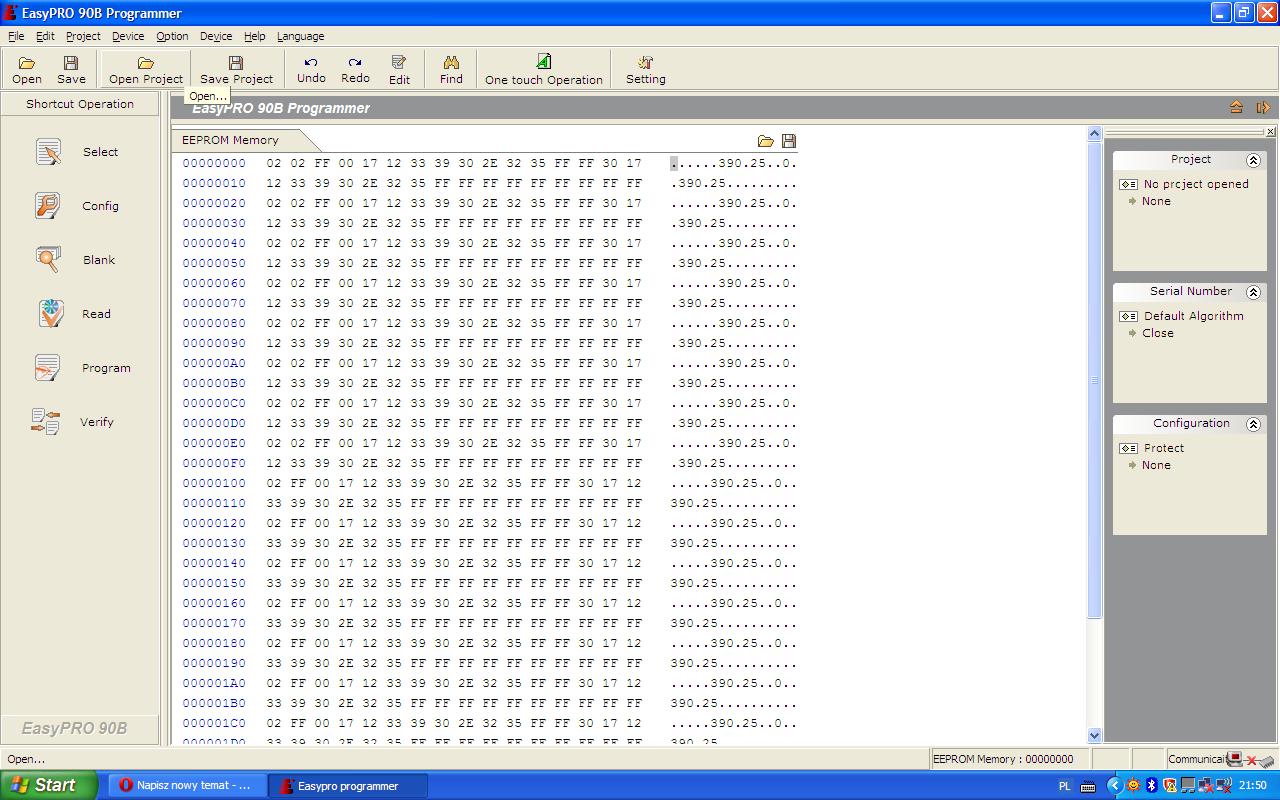Run the Blank check shortcut

78,260
